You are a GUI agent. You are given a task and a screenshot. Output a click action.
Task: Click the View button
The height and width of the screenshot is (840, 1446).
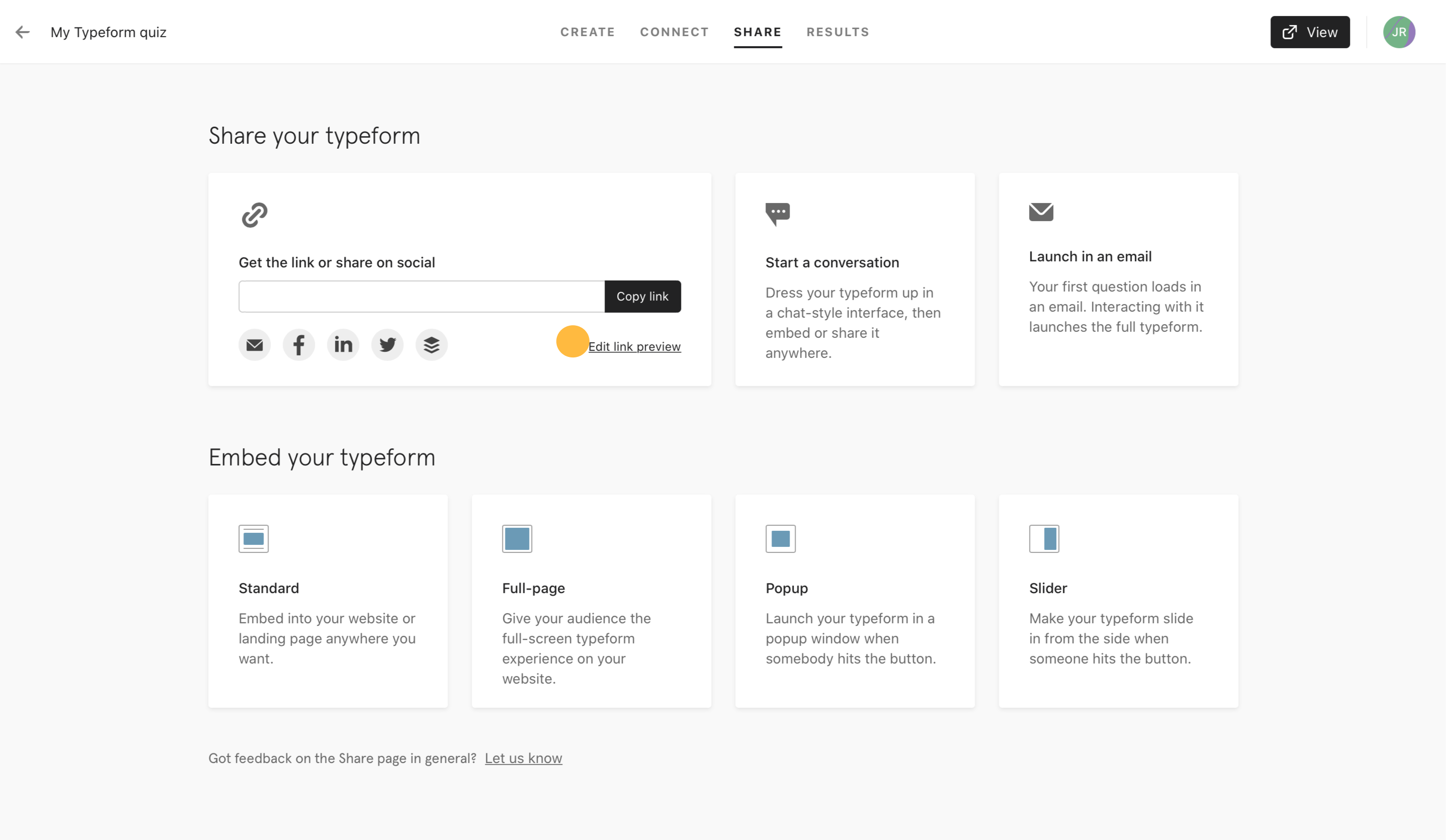click(x=1309, y=32)
